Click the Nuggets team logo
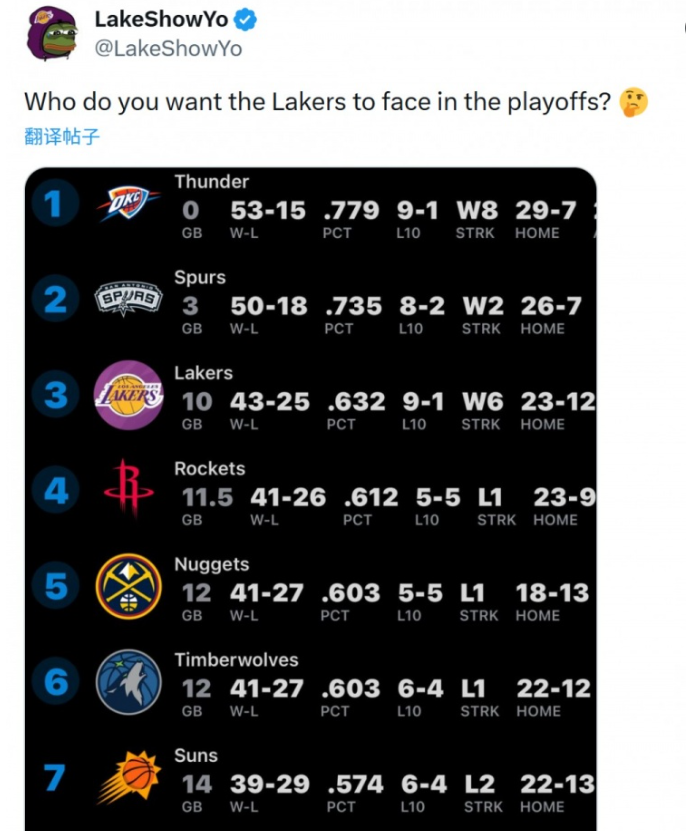This screenshot has height=831, width=686. [x=128, y=586]
